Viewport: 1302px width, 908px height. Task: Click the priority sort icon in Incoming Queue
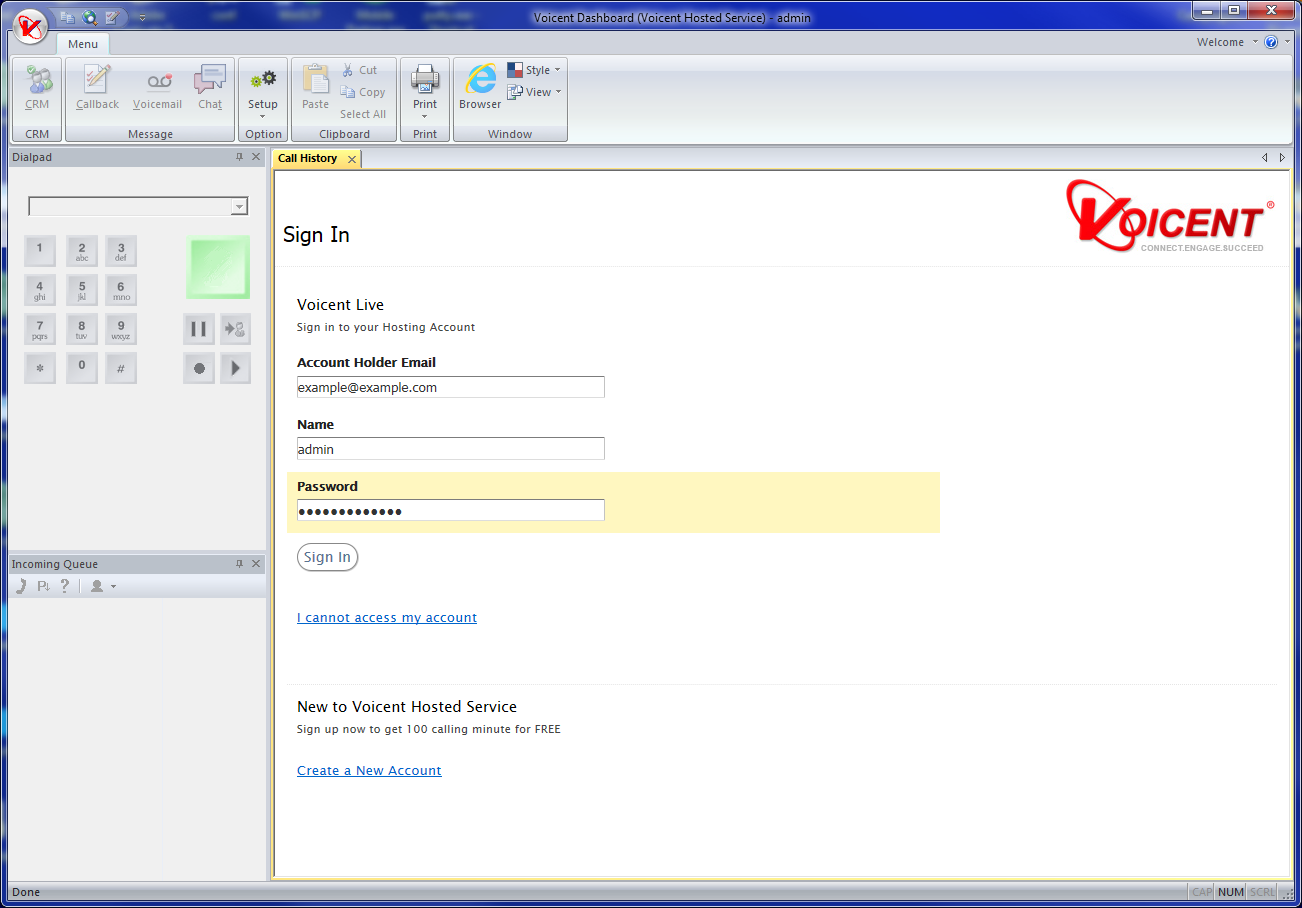[43, 586]
